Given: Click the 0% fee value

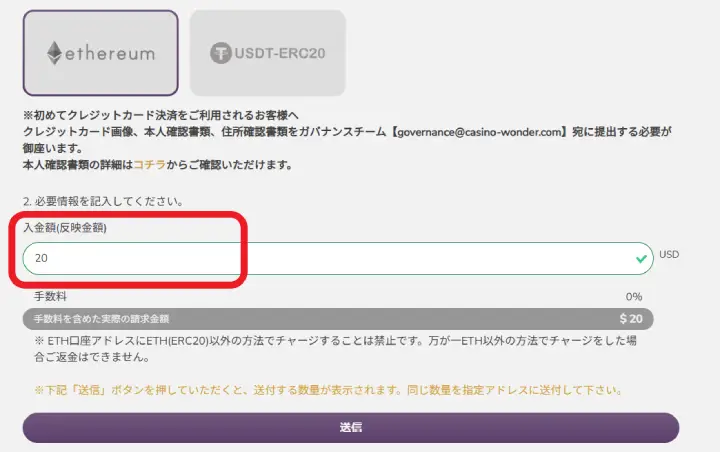Looking at the screenshot, I should pos(634,297).
